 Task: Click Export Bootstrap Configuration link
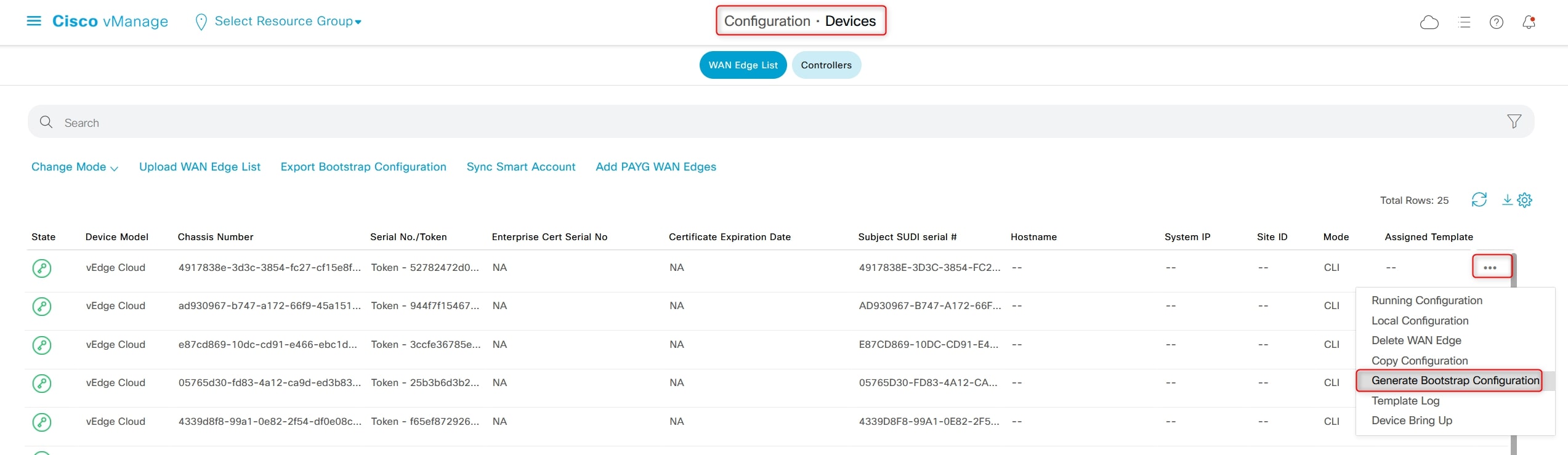click(x=363, y=167)
